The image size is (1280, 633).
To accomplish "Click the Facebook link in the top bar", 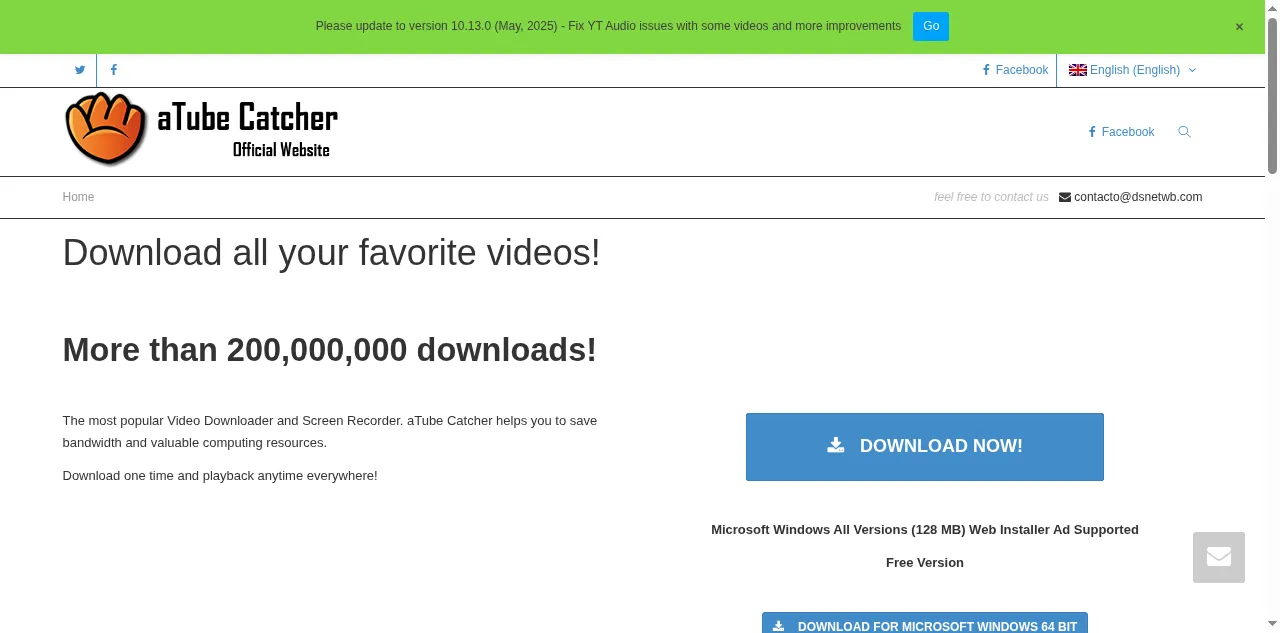I will pyautogui.click(x=1015, y=70).
